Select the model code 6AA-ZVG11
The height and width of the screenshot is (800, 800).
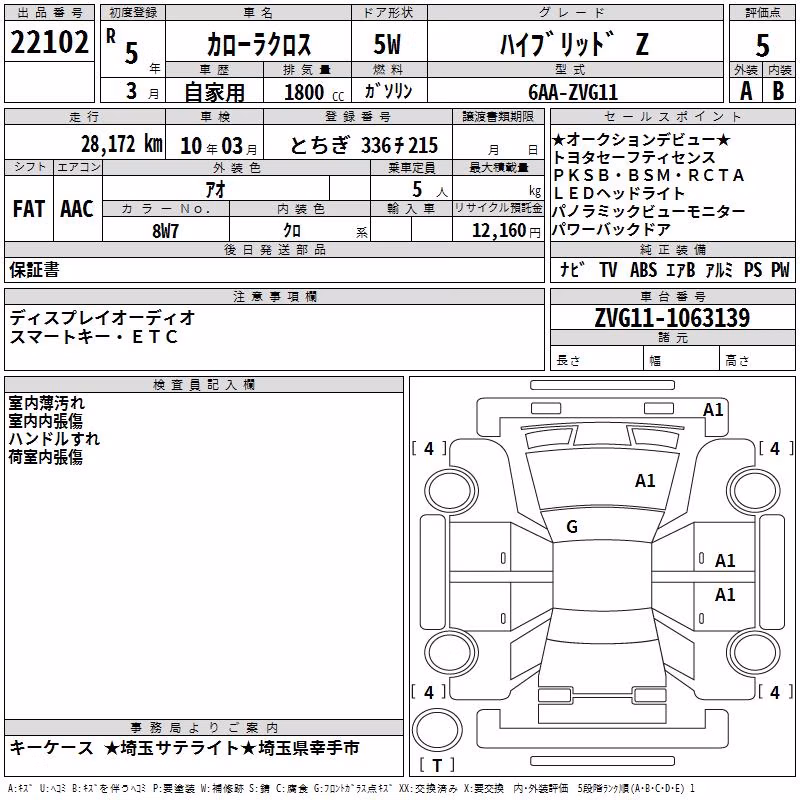573,92
